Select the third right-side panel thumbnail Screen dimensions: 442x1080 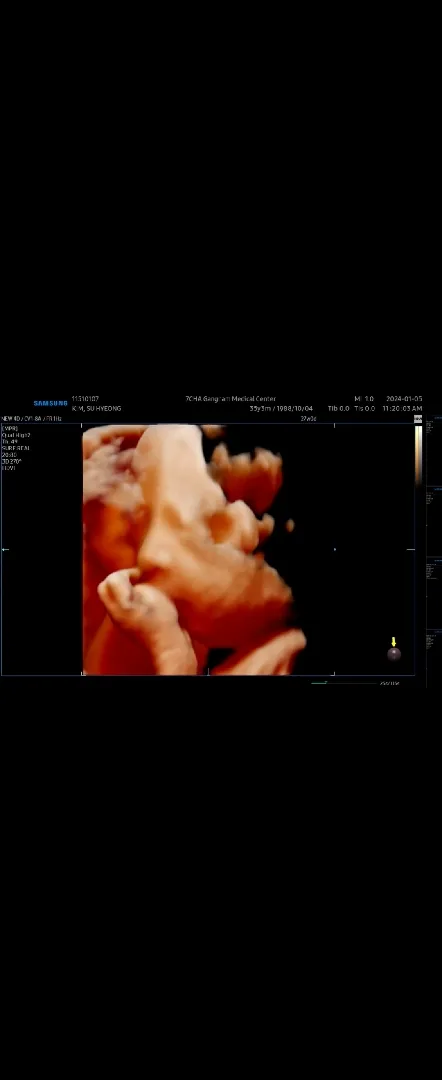click(434, 592)
